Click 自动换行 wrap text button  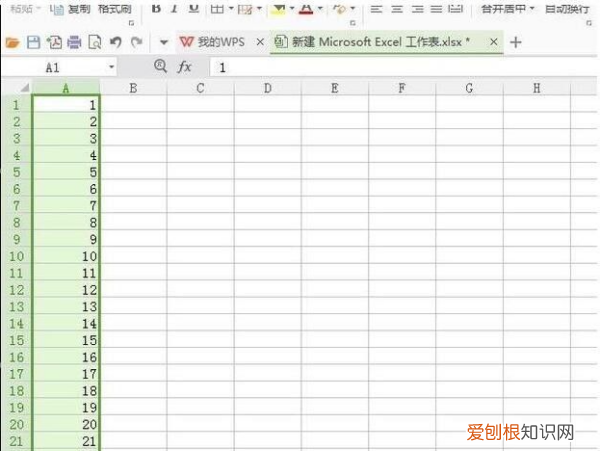tap(567, 8)
